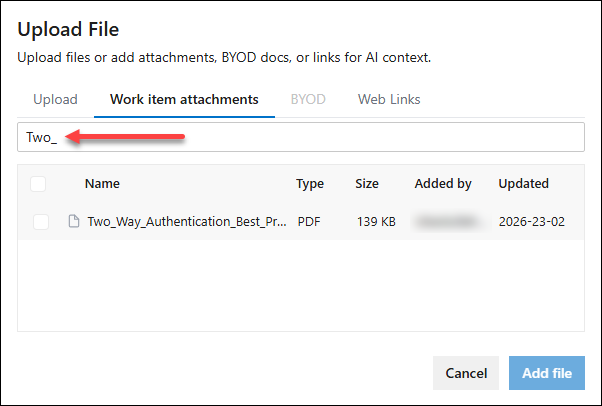This screenshot has width=602, height=406.
Task: Click the Add file button
Action: pos(547,373)
